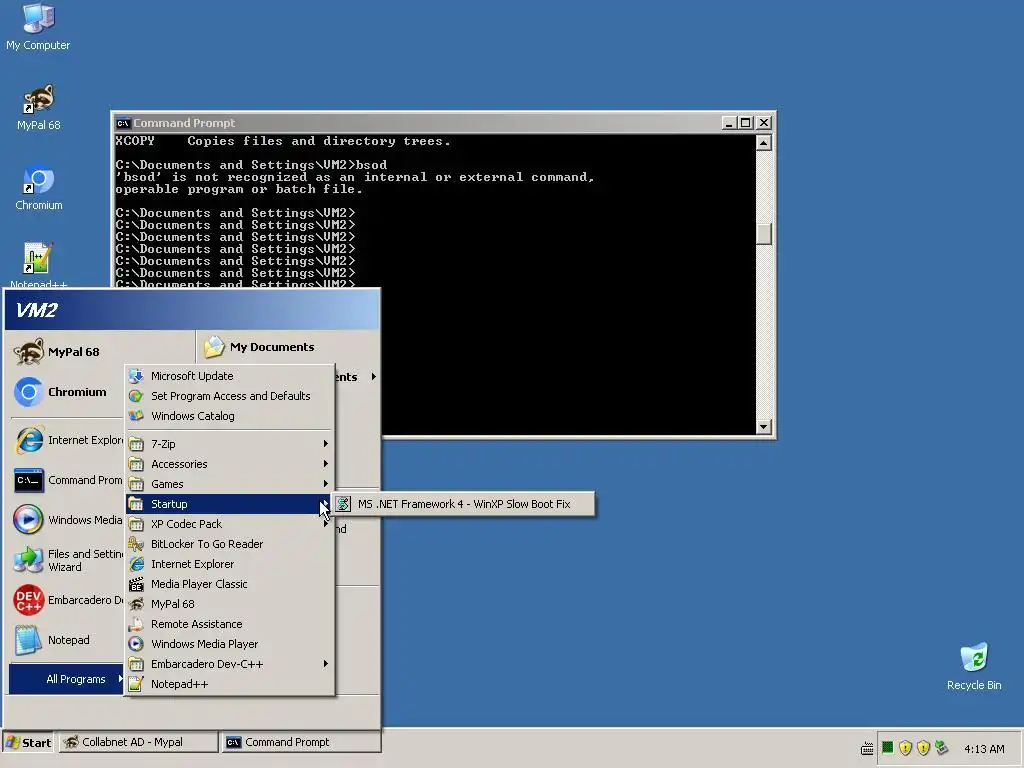
Task: Launch Notepad++ from All Programs list
Action: [230, 684]
